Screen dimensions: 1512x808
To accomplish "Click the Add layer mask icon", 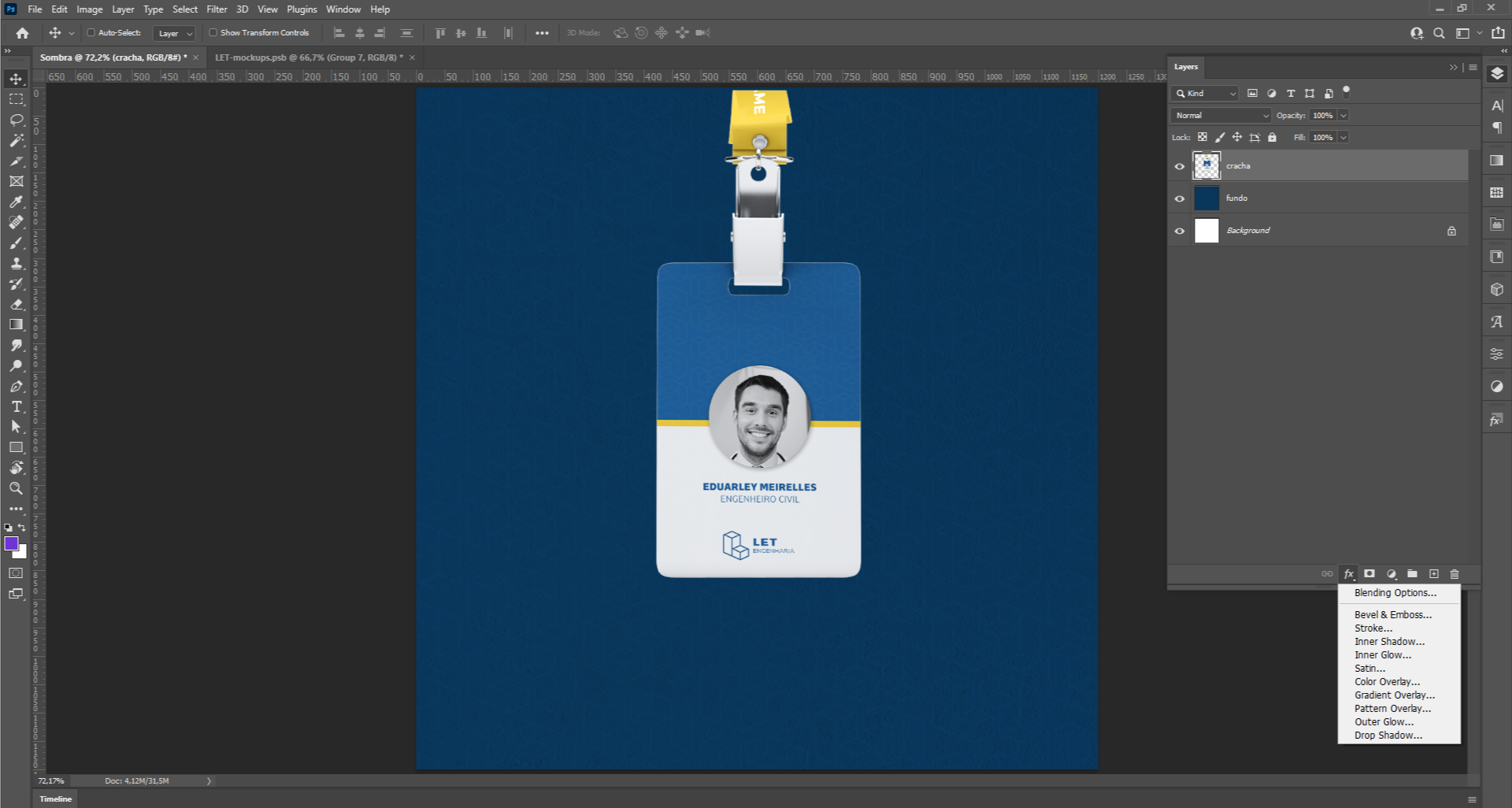I will tap(1369, 574).
